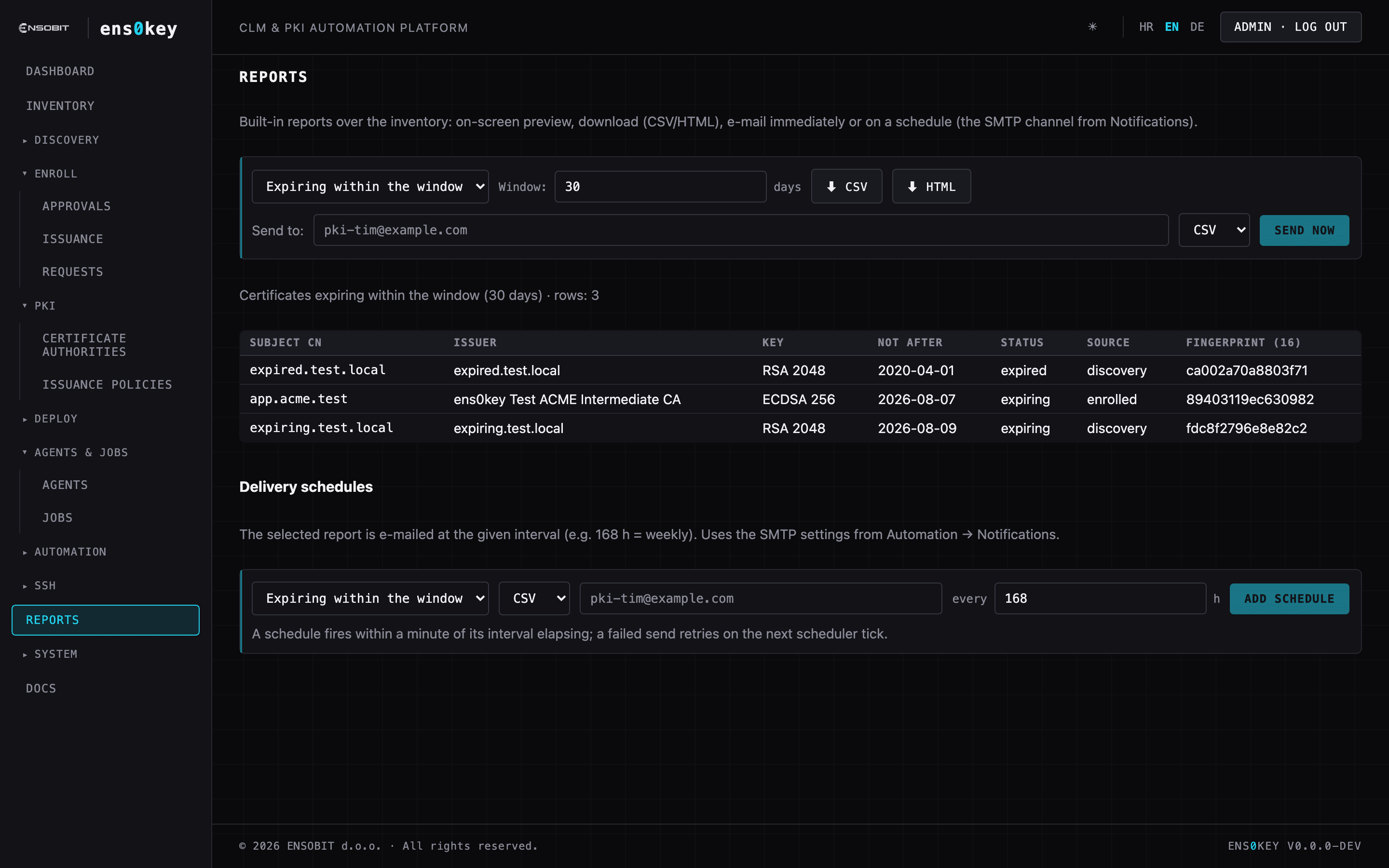Download the report as CSV
The height and width of the screenshot is (868, 1389).
pos(846,187)
